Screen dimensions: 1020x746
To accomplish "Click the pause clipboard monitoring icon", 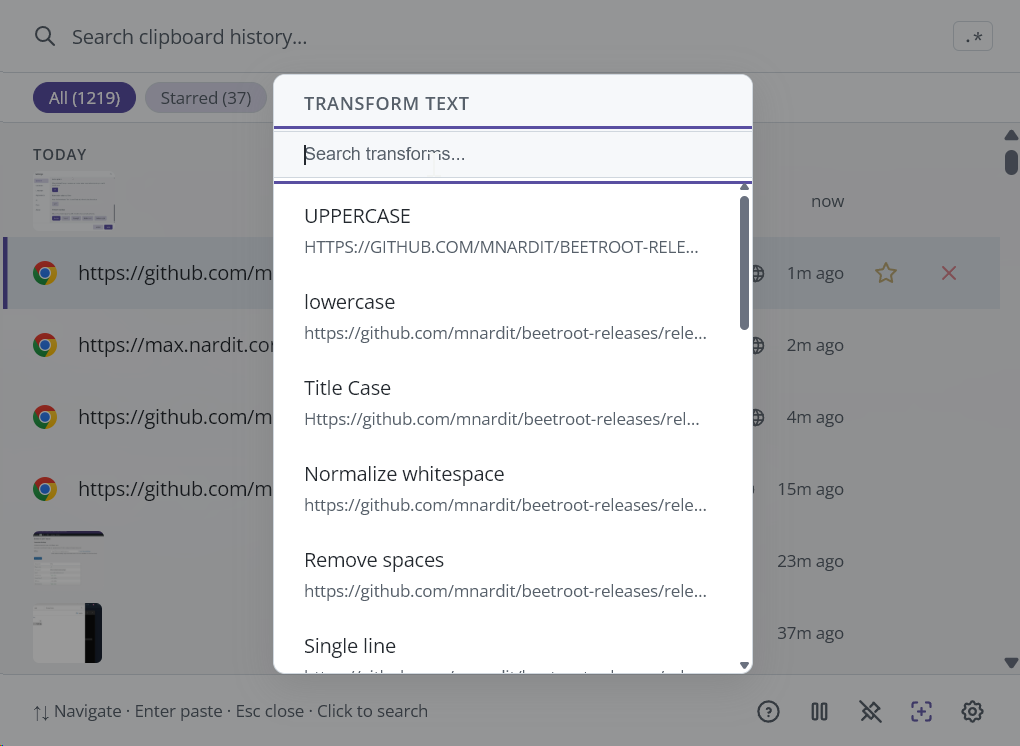I will pos(819,712).
